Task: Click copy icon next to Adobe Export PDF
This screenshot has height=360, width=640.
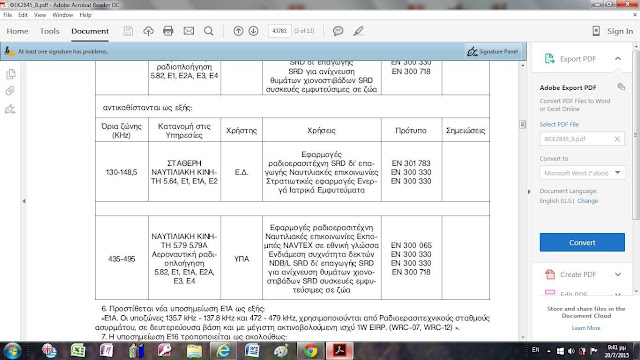Action: click(x=621, y=87)
